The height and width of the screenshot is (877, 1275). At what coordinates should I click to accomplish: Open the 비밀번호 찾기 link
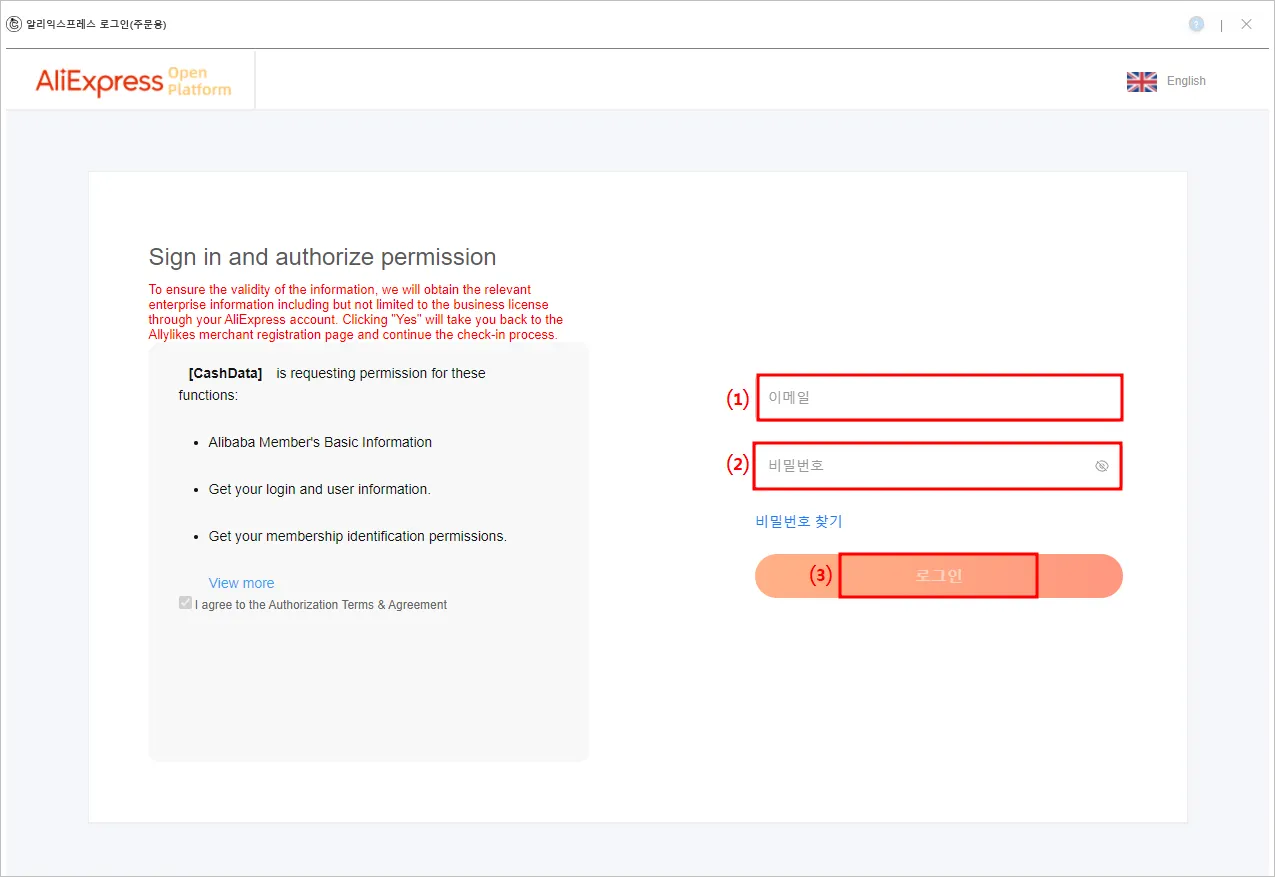coord(799,521)
